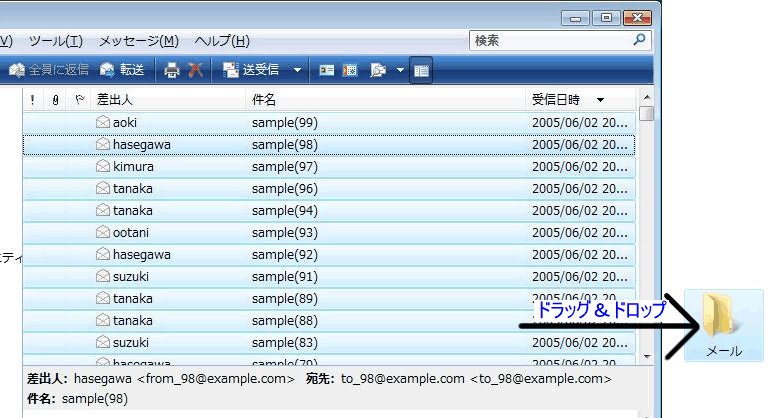The width and height of the screenshot is (784, 418).
Task: Click the 転送 forward button
Action: pos(122,70)
